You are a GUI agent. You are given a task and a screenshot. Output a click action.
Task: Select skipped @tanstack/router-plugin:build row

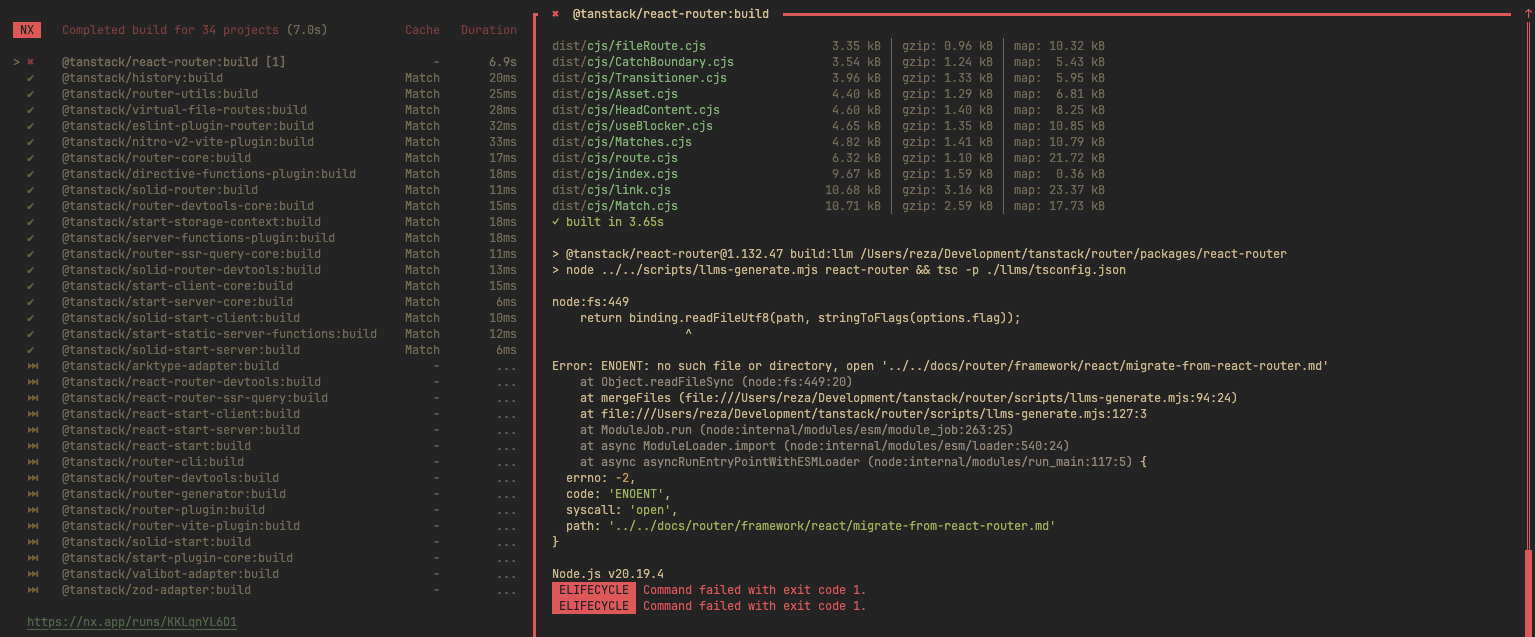point(265,510)
